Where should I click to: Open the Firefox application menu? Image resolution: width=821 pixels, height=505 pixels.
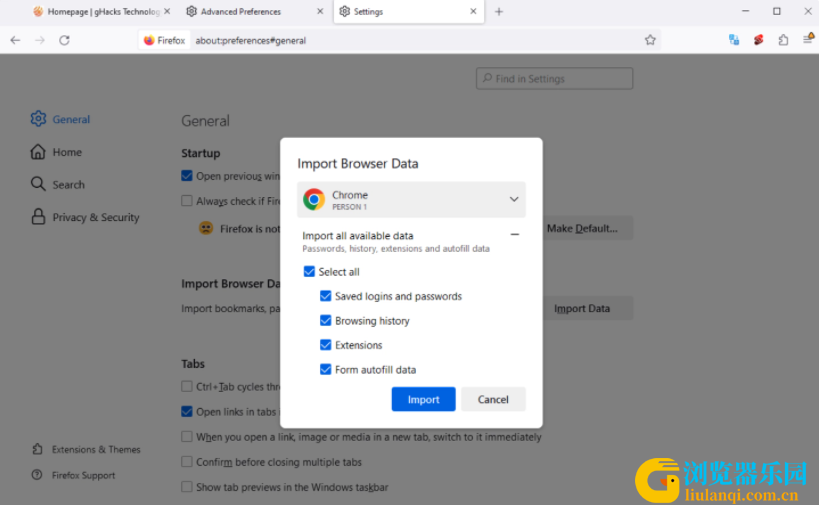808,40
